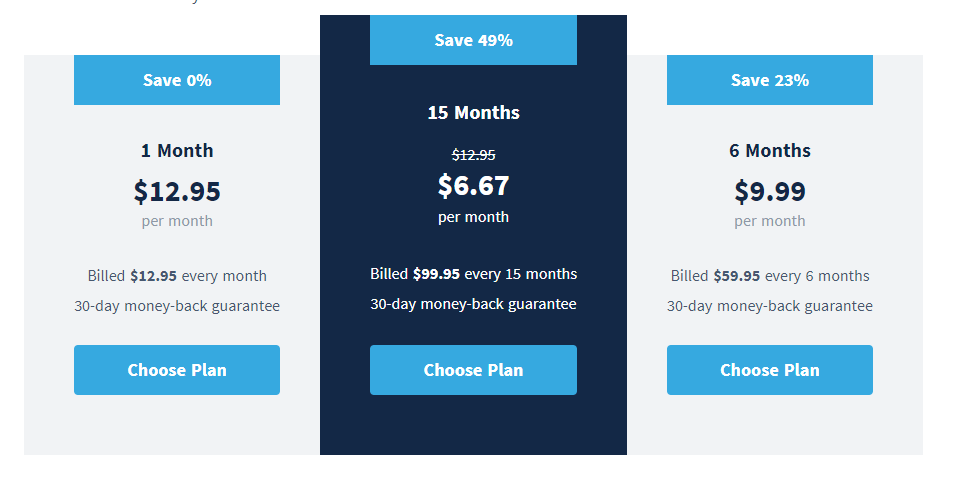The height and width of the screenshot is (478, 977).
Task: Click per month label under $6.67
Action: (x=474, y=217)
